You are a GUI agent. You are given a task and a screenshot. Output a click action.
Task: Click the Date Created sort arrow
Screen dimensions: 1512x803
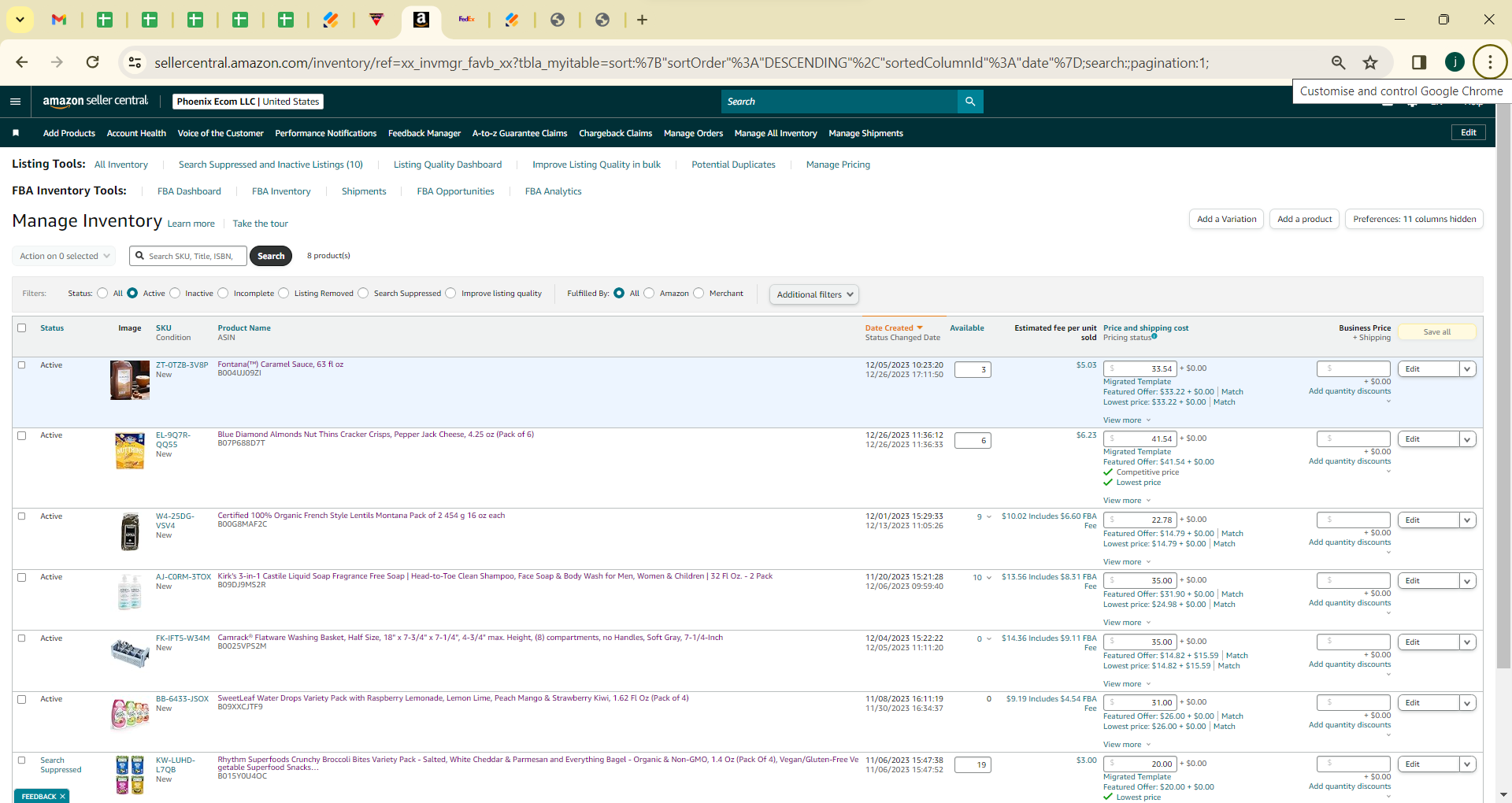coord(919,328)
